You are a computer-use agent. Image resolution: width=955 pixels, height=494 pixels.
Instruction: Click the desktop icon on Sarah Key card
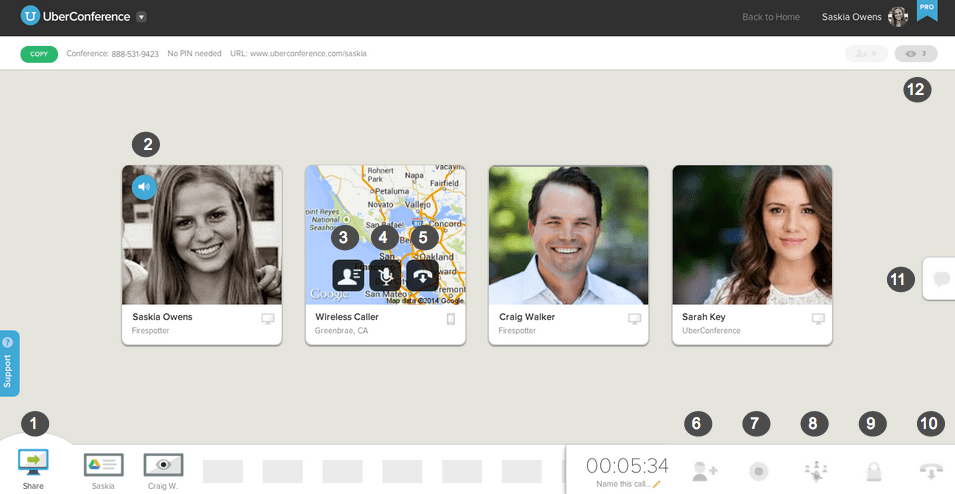click(x=819, y=319)
